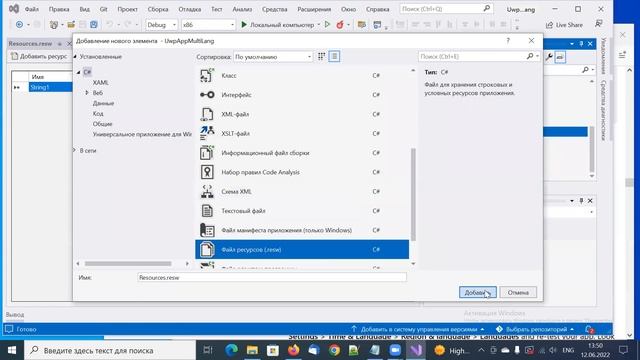Collapse the Установленные section
Viewport: 640px width, 360px height.
76,56
